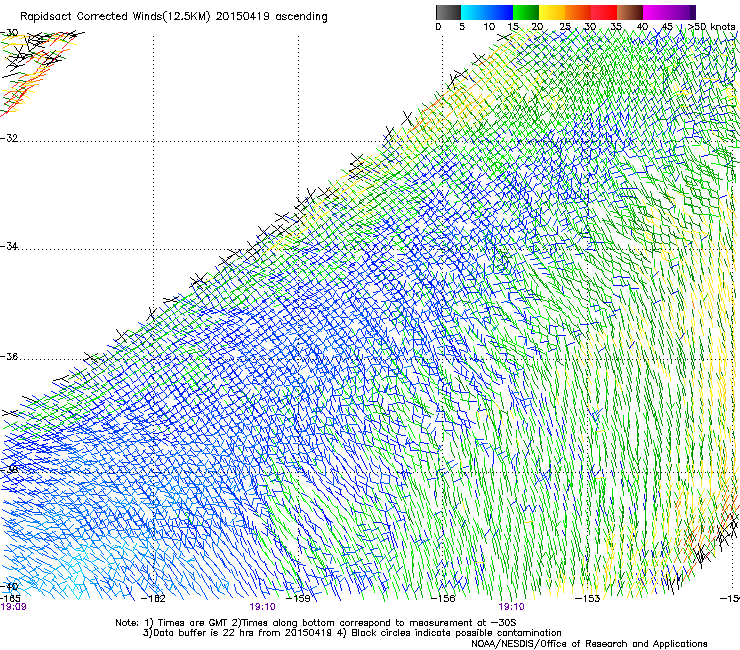The height and width of the screenshot is (650, 740).
Task: Select the date '20150419' in the title
Action: click(243, 17)
